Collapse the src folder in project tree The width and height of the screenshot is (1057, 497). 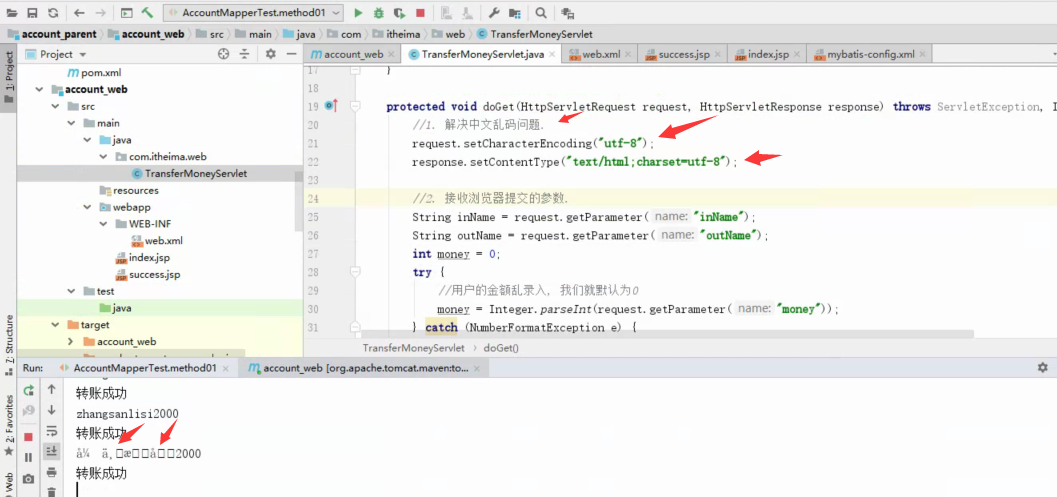click(x=57, y=106)
